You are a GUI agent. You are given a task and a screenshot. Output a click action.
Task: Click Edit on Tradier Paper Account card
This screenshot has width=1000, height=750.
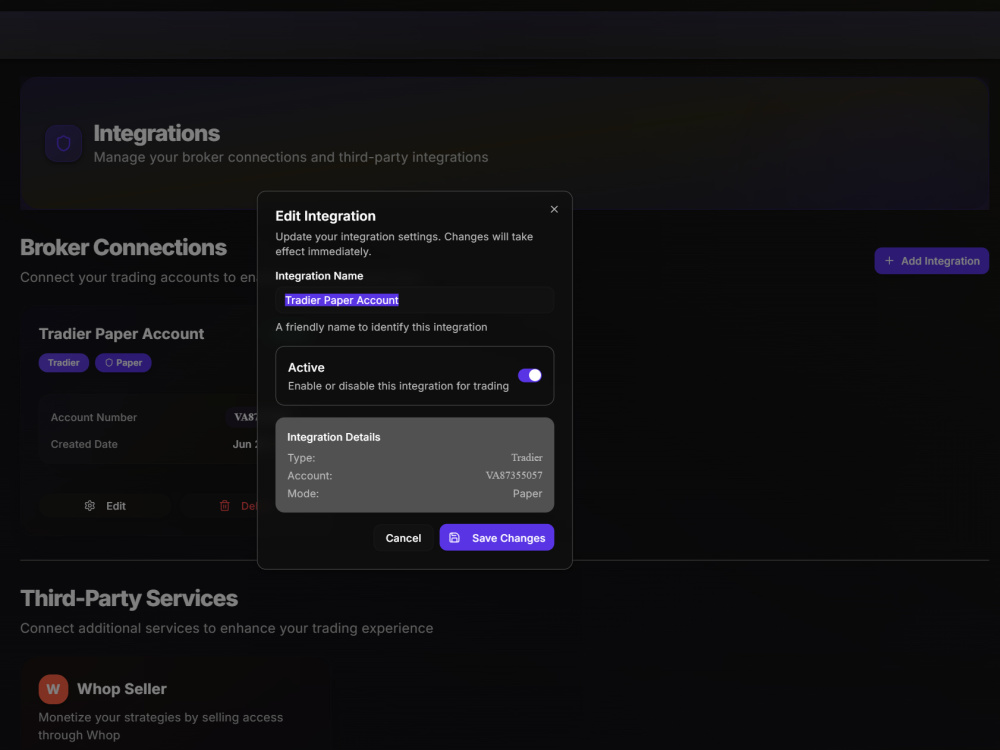click(x=105, y=506)
